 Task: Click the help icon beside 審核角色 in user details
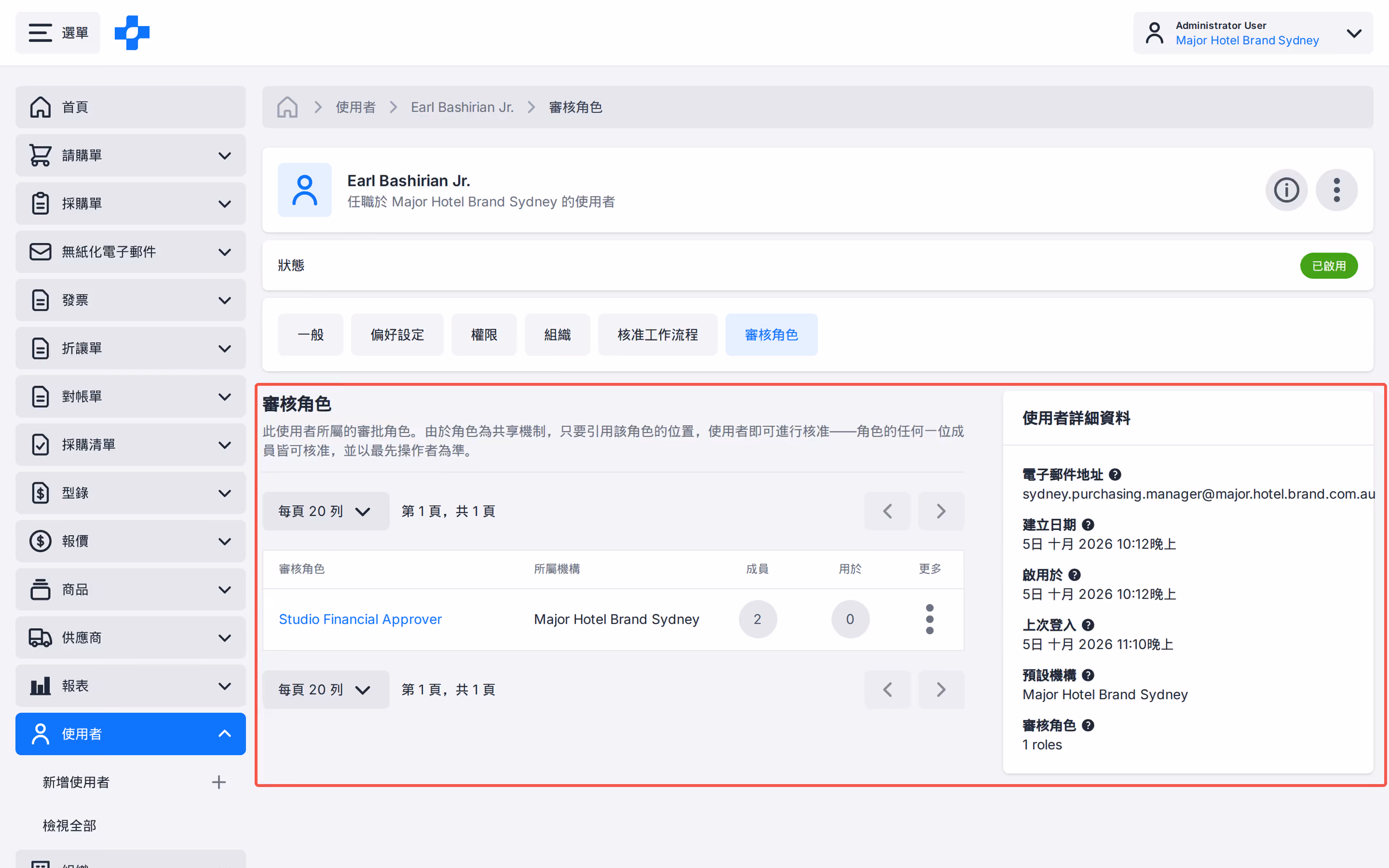coord(1088,725)
